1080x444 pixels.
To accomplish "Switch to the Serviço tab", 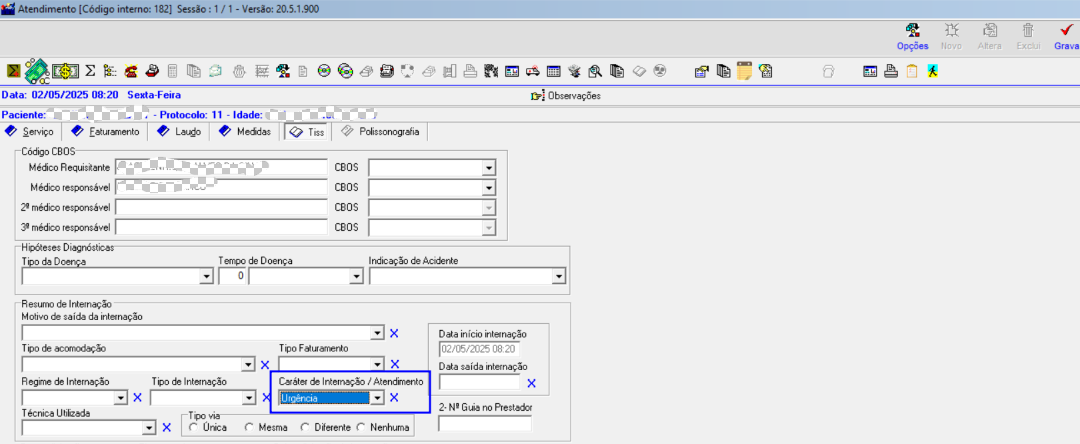I will pos(30,131).
